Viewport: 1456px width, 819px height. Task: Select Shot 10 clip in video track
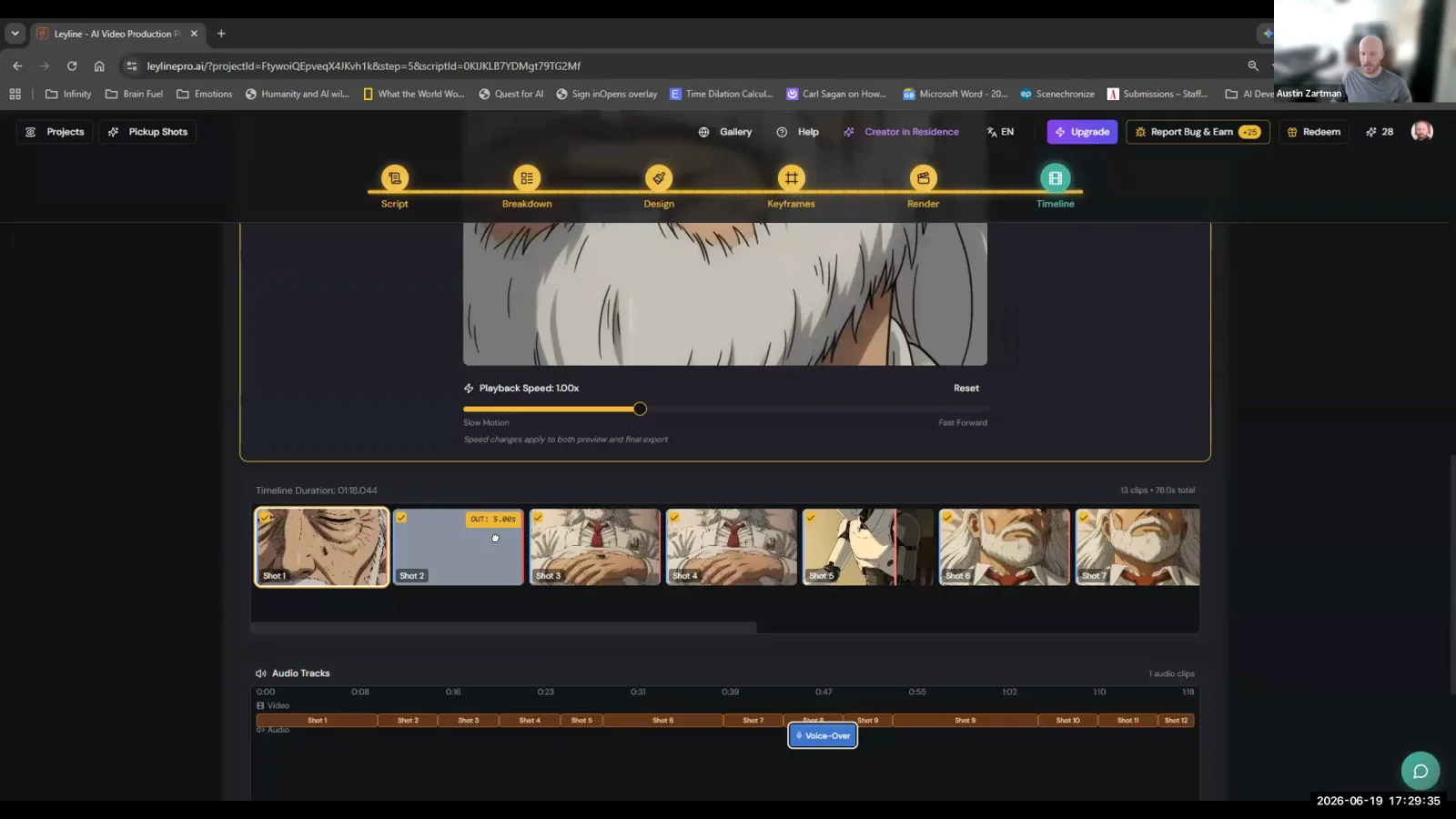[1067, 720]
